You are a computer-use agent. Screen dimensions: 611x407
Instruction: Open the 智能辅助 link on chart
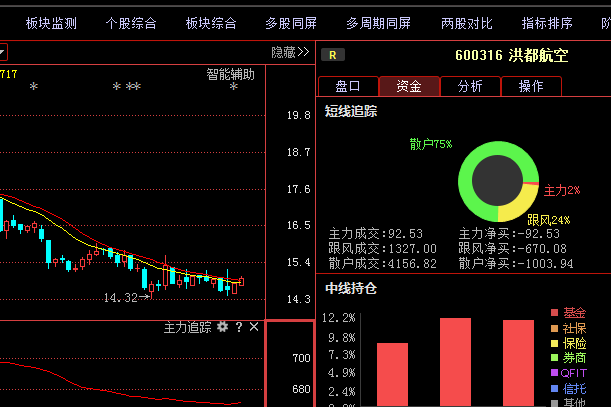pyautogui.click(x=230, y=74)
